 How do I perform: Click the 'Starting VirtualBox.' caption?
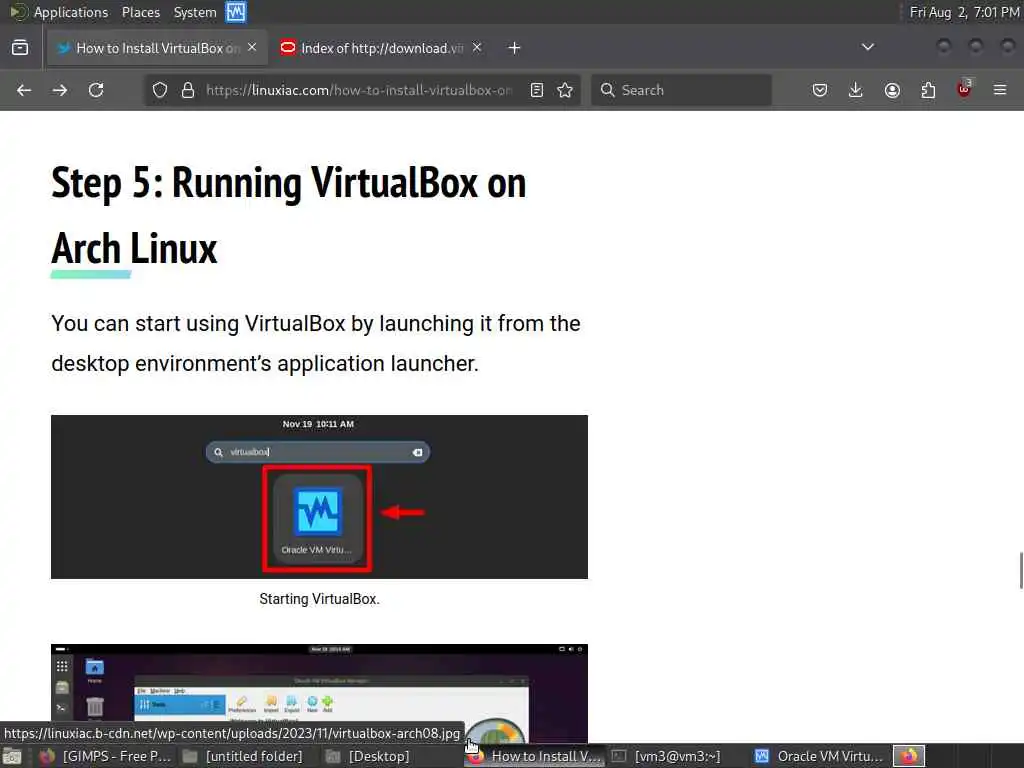319,599
